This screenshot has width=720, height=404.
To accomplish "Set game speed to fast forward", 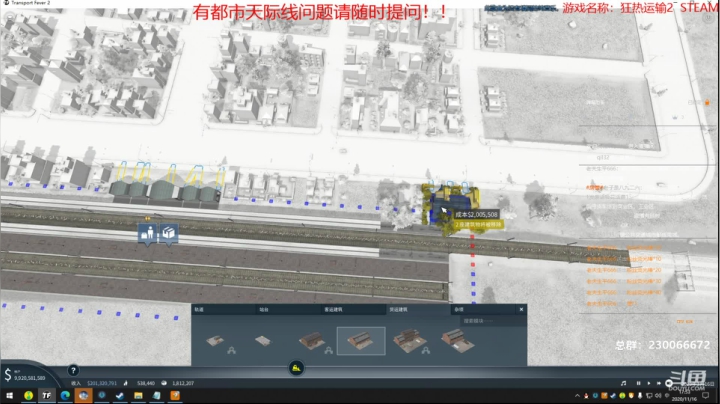I will (658, 383).
